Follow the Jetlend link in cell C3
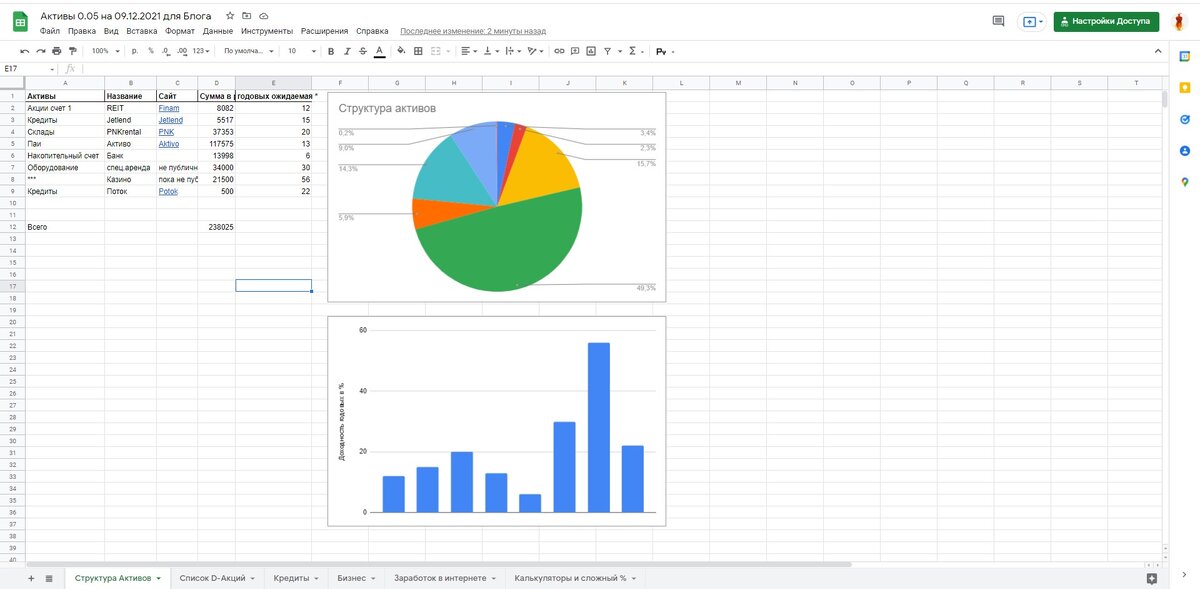This screenshot has height=589, width=1200. click(x=171, y=120)
